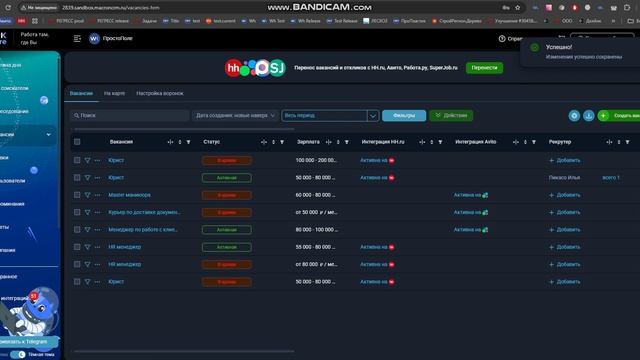This screenshot has width=640, height=360.
Task: Click the blue download export icon
Action: 588,116
